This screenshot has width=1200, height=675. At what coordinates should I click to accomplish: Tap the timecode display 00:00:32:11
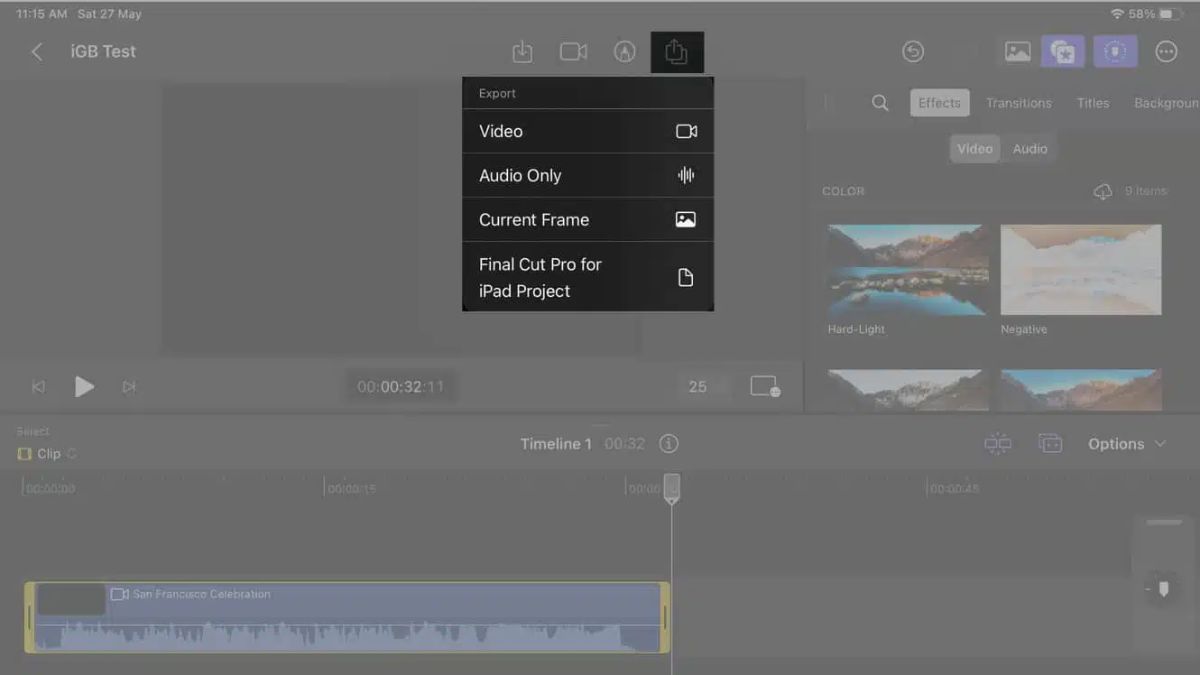tap(401, 387)
